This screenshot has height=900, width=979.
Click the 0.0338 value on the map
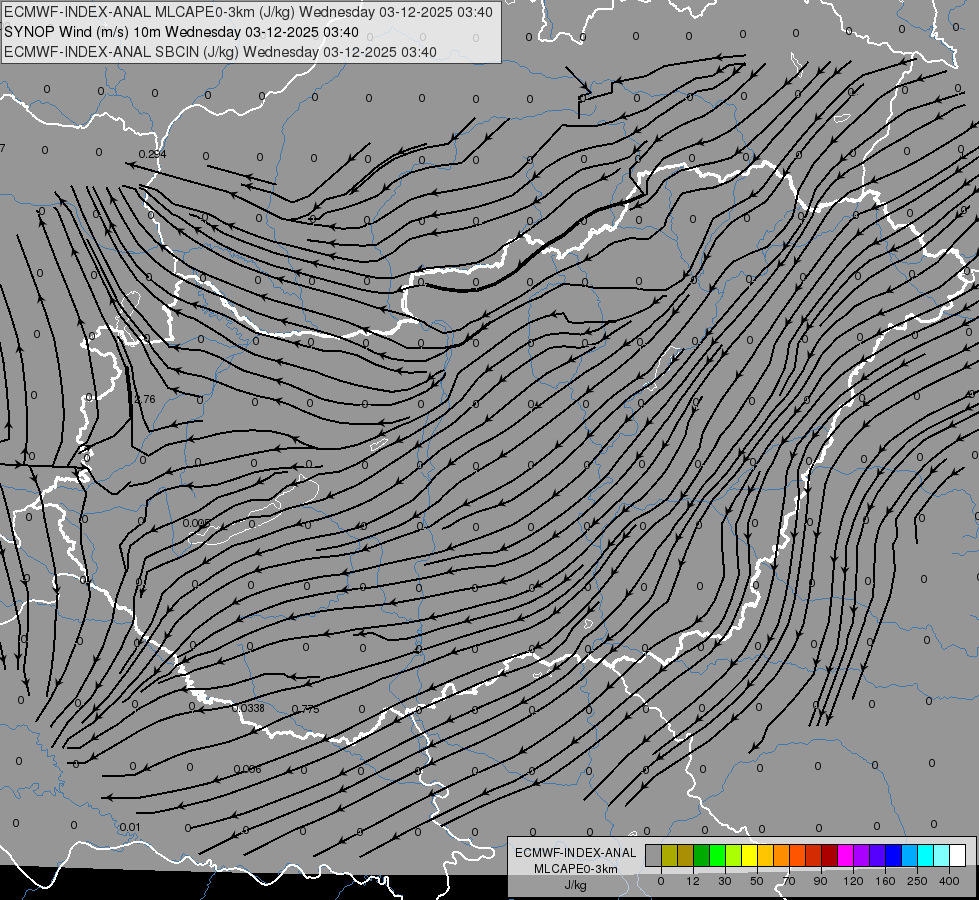click(x=248, y=708)
